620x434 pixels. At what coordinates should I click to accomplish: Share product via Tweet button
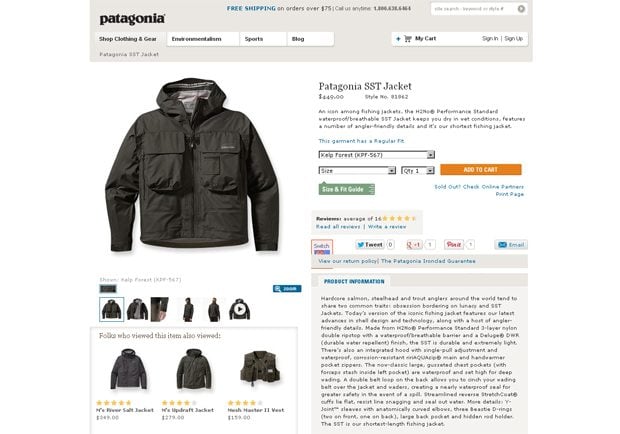coord(371,244)
